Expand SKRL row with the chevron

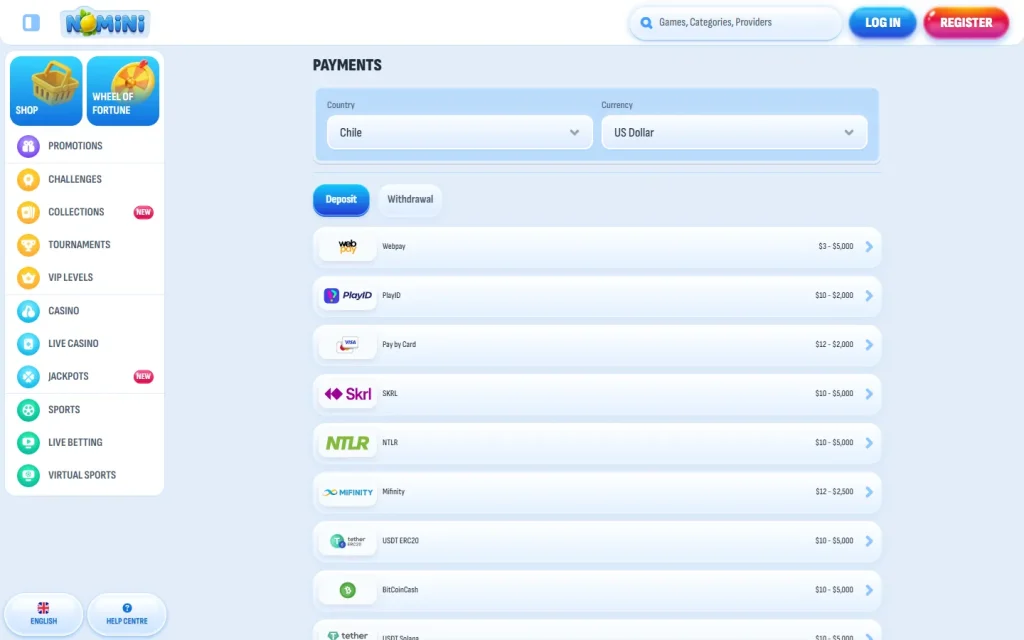[x=869, y=394]
